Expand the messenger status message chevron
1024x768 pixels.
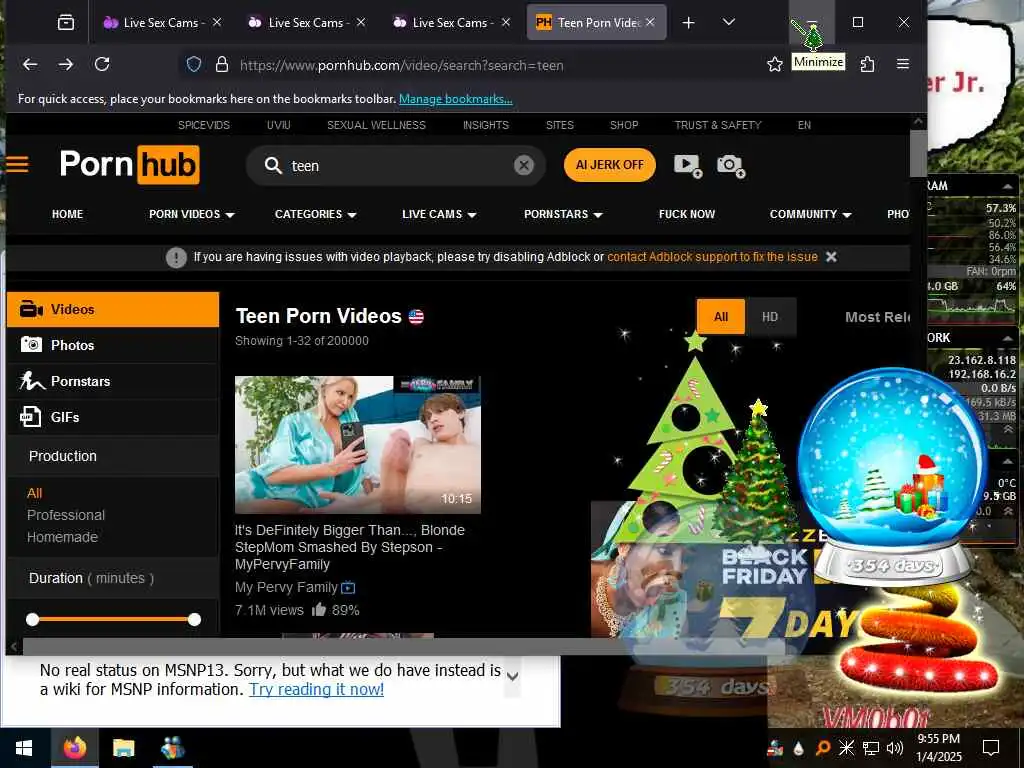tap(513, 677)
